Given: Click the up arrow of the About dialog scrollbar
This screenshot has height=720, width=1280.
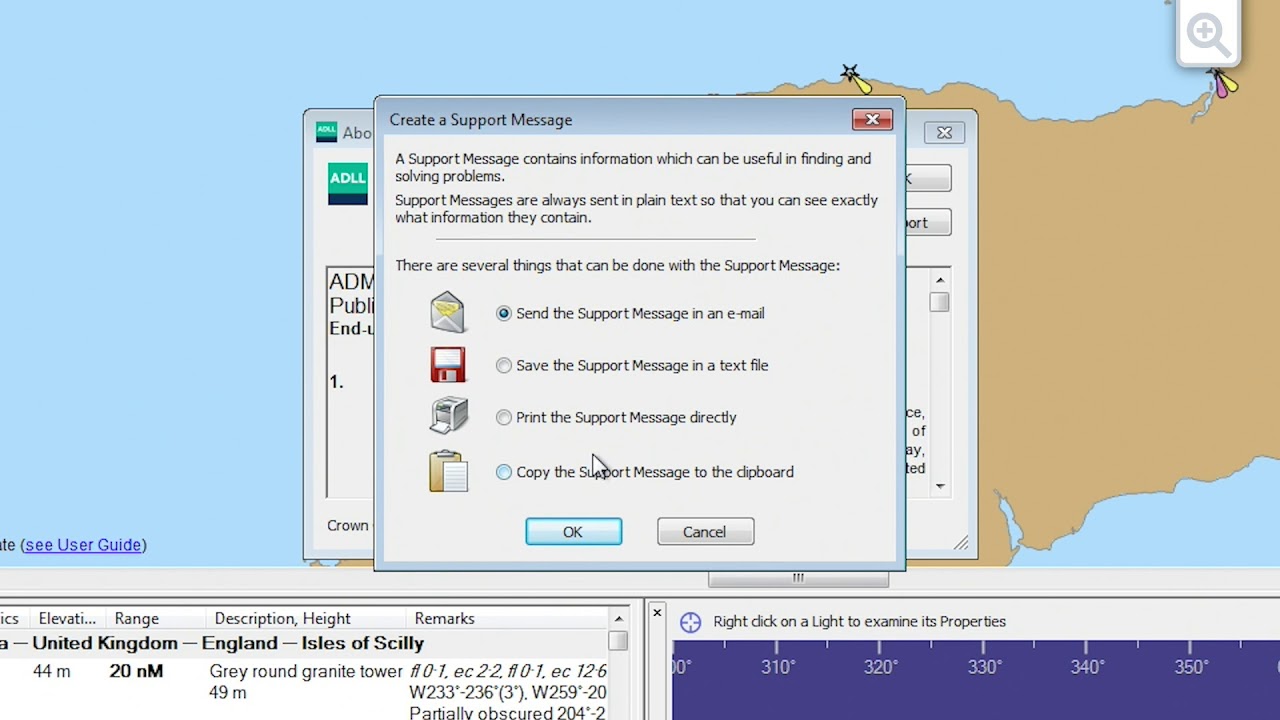Looking at the screenshot, I should 938,279.
